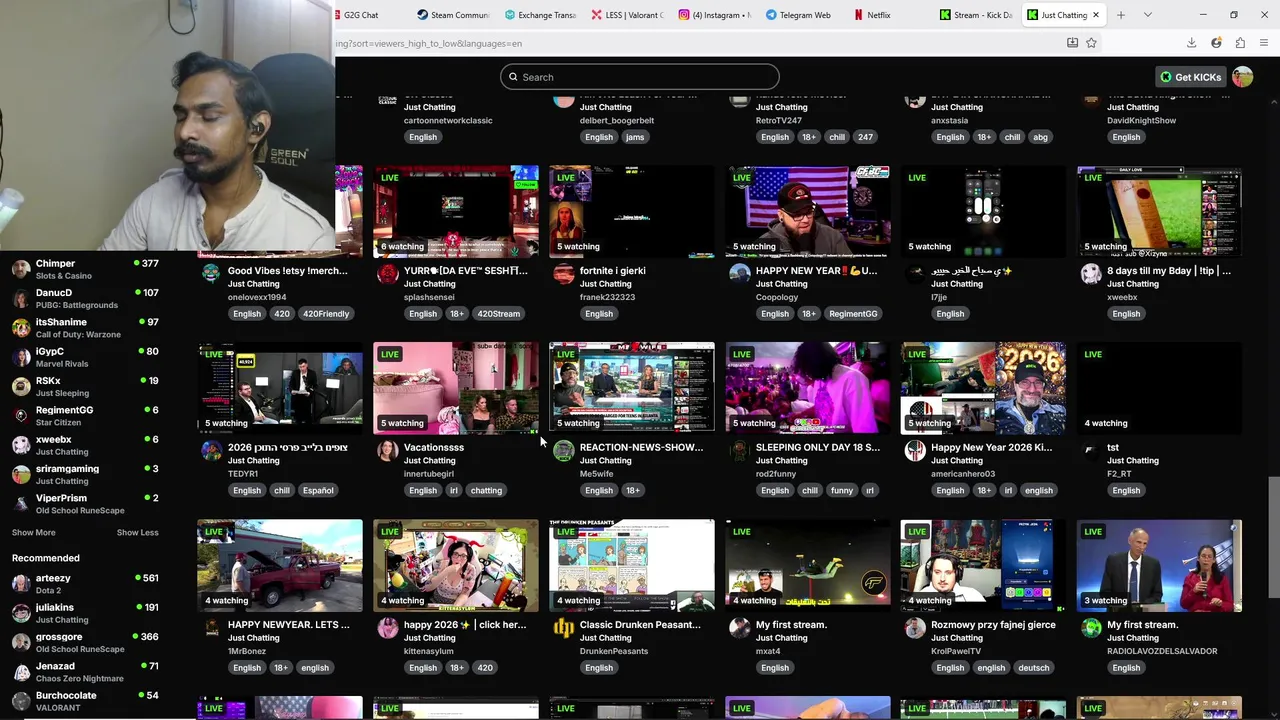Switch to the Netflix tab
This screenshot has height=720, width=1280.
(x=878, y=15)
